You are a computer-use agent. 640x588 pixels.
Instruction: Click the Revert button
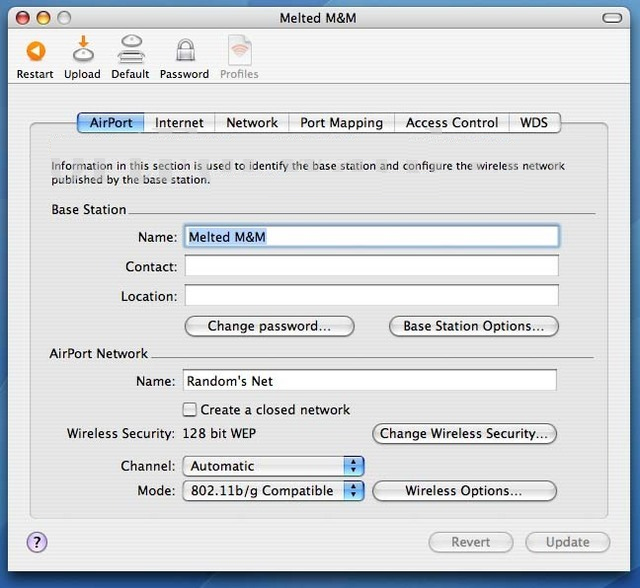[x=471, y=542]
